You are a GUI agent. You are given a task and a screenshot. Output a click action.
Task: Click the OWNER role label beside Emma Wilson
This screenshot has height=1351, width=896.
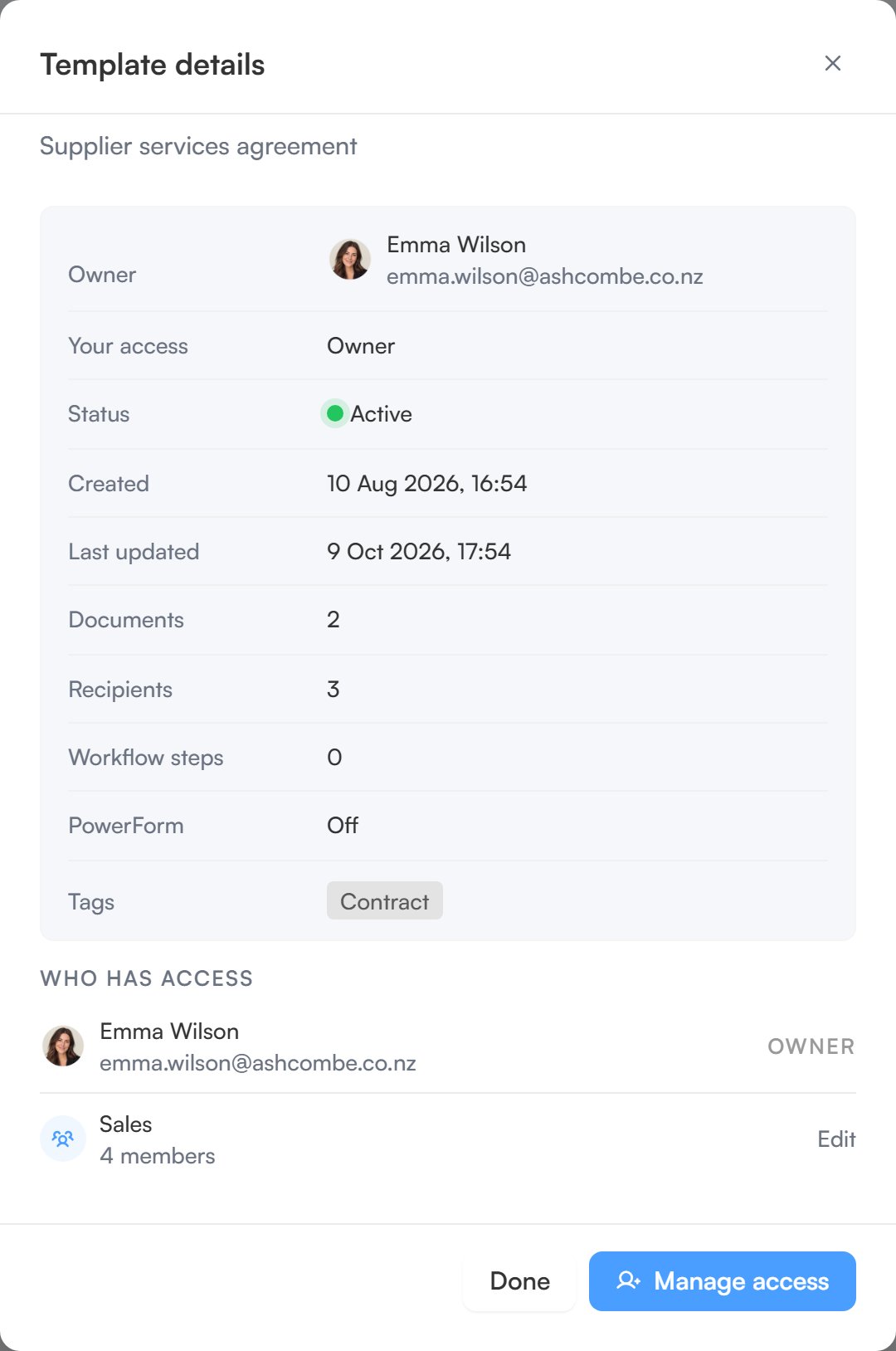pos(811,1046)
